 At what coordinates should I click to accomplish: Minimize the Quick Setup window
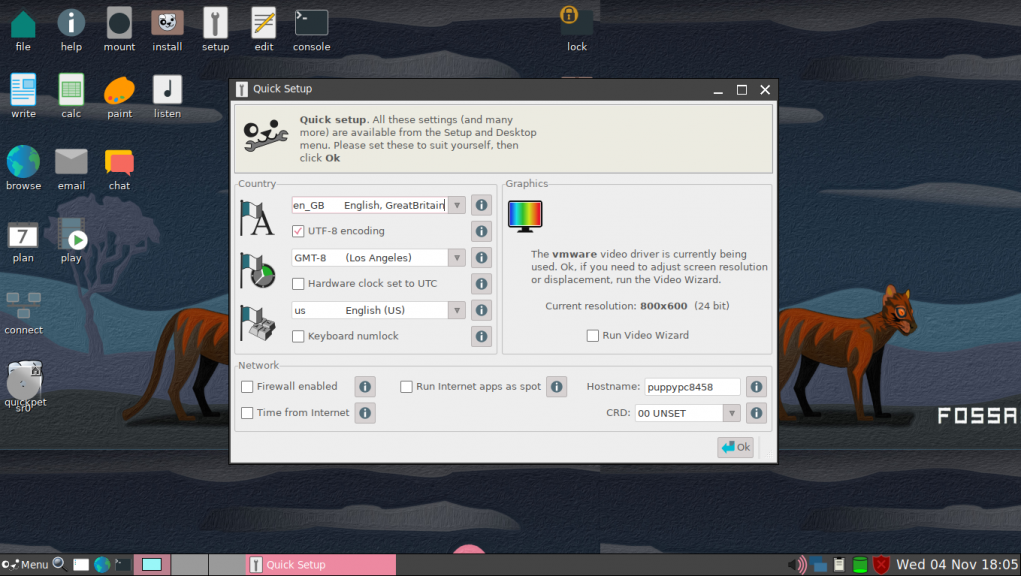point(718,90)
